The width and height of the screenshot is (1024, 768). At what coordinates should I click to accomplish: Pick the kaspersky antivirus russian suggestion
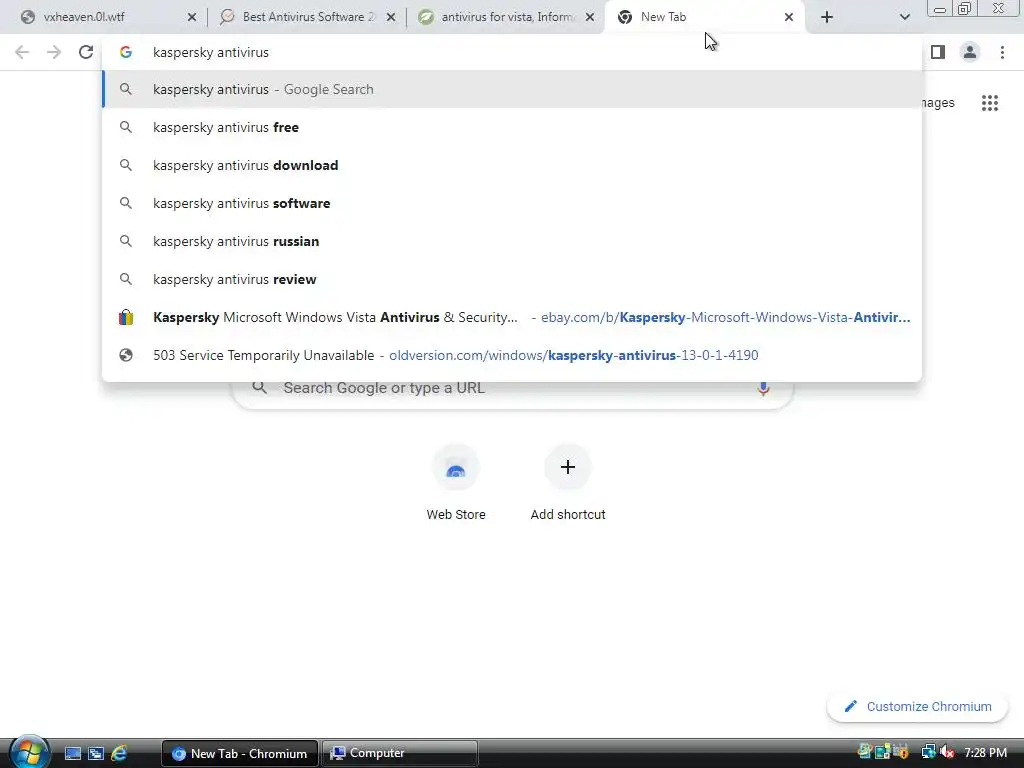[x=512, y=241]
